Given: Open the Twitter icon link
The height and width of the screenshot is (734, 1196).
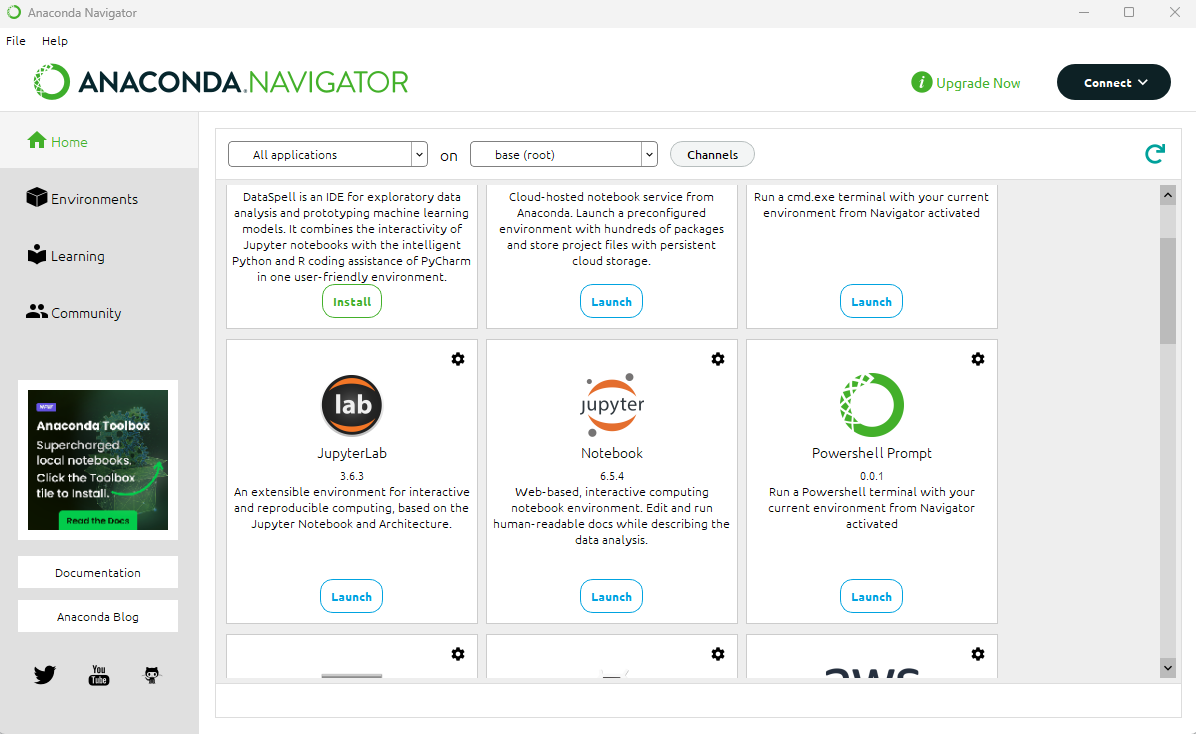Looking at the screenshot, I should pyautogui.click(x=44, y=674).
